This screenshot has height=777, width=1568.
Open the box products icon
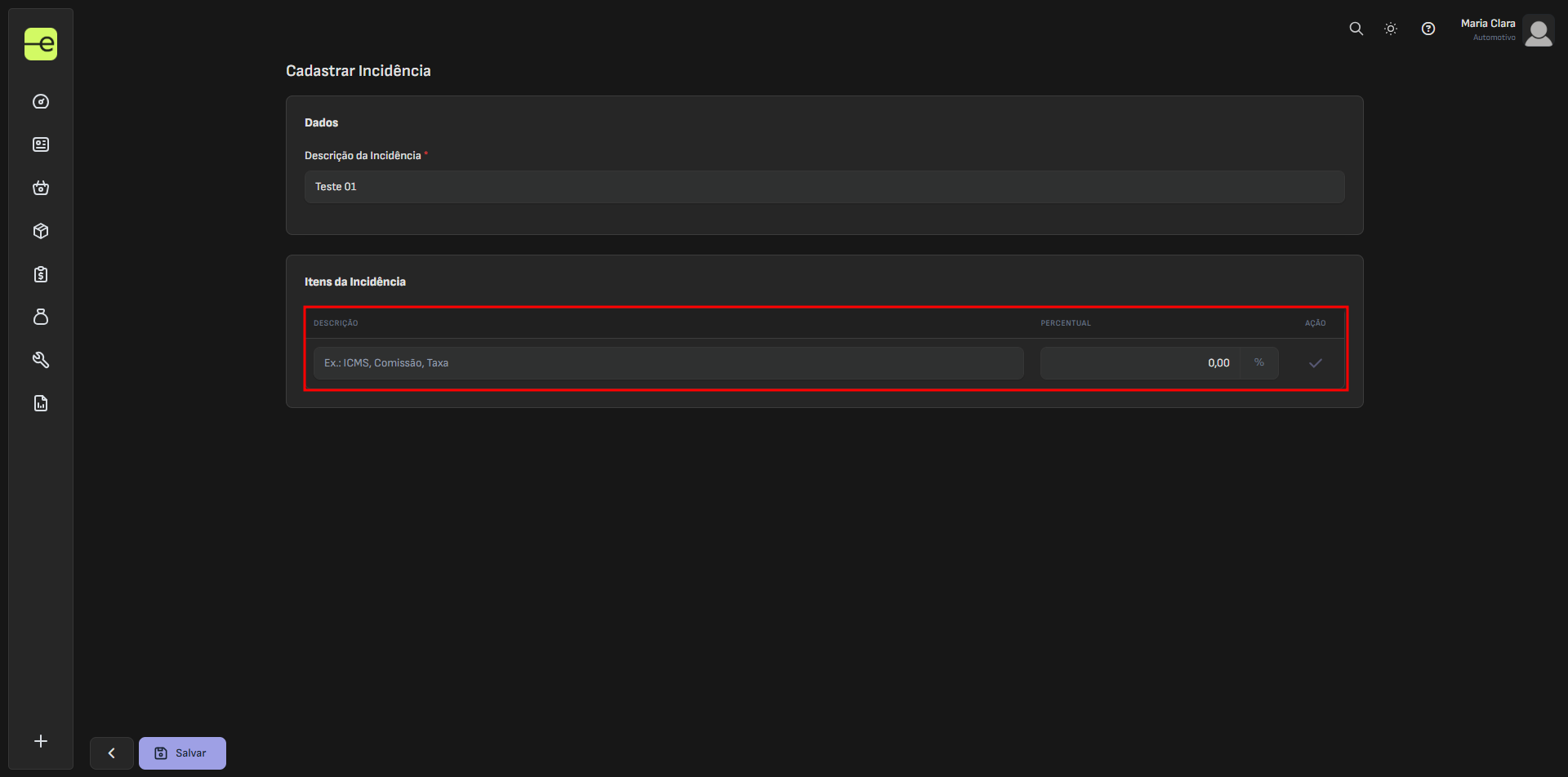(x=41, y=231)
